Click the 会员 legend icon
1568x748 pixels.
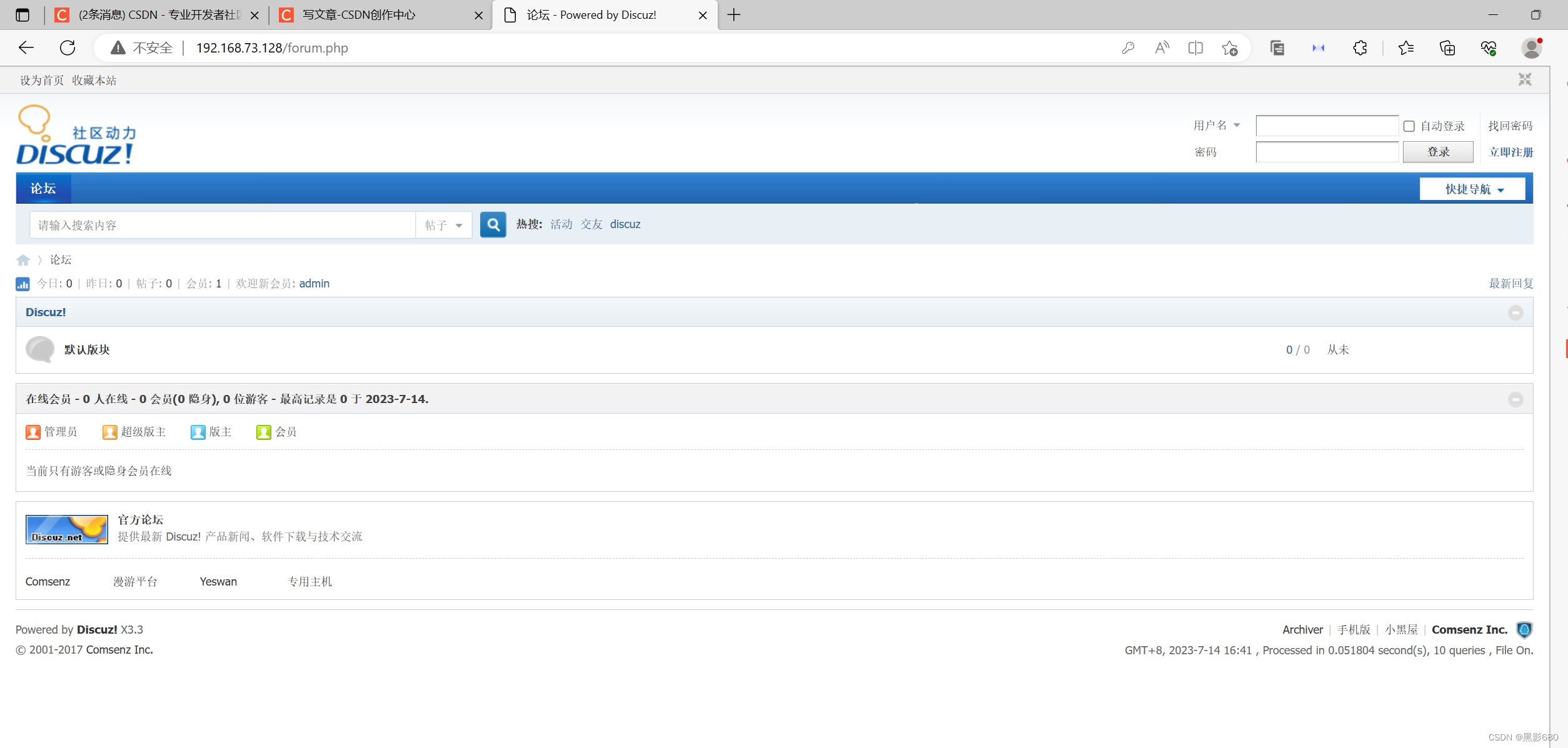point(263,432)
